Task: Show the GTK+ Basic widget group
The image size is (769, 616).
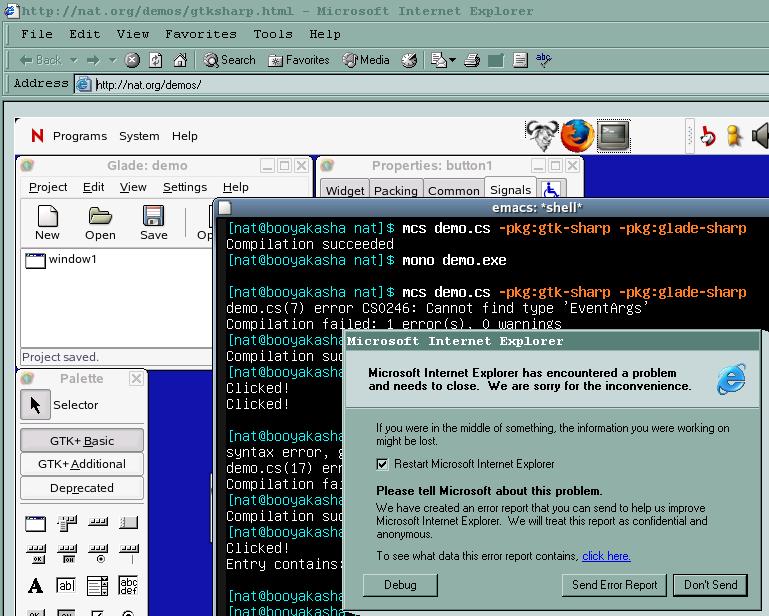Action: click(82, 440)
